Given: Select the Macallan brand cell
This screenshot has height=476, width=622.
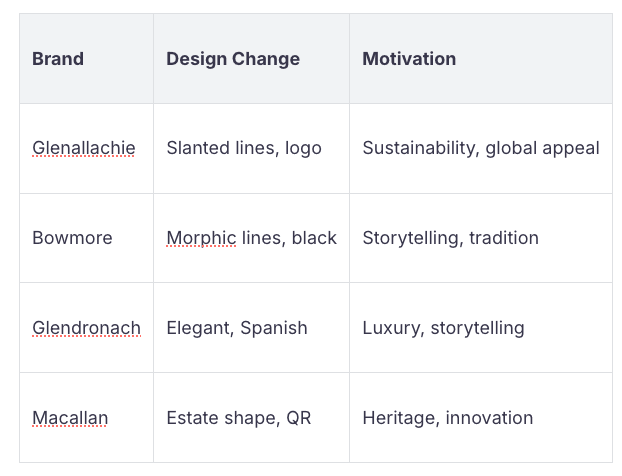Looking at the screenshot, I should [70, 418].
